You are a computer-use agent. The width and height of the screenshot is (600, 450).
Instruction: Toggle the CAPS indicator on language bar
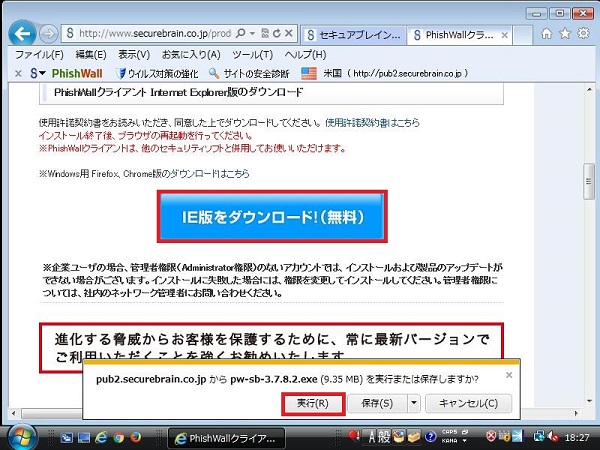tap(450, 432)
